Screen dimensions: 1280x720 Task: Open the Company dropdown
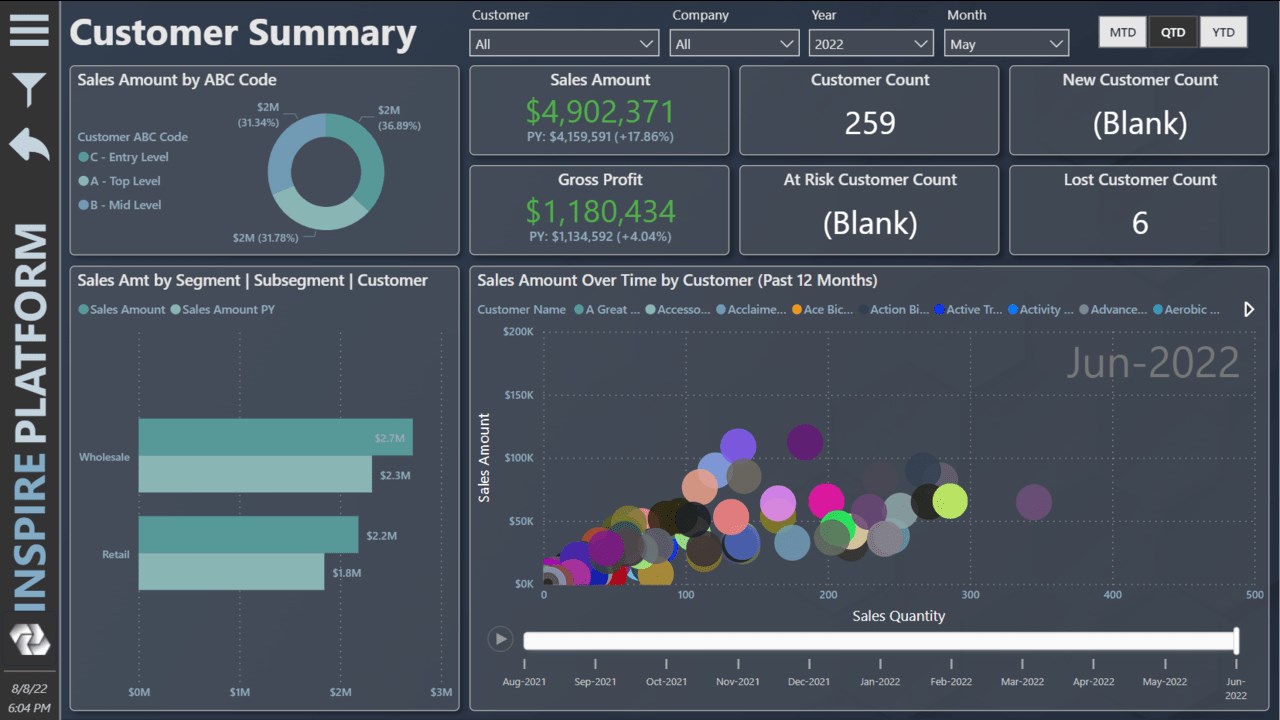click(x=734, y=44)
